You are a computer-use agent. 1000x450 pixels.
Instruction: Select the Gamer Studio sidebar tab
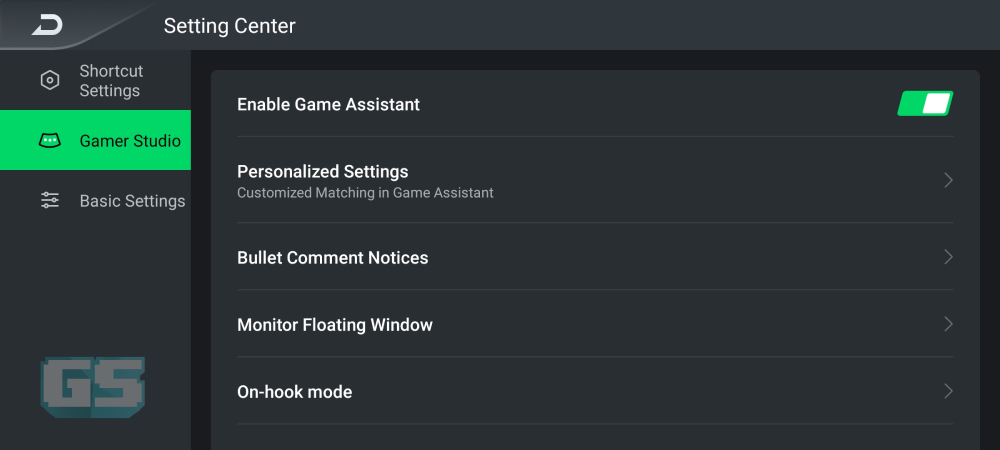96,140
